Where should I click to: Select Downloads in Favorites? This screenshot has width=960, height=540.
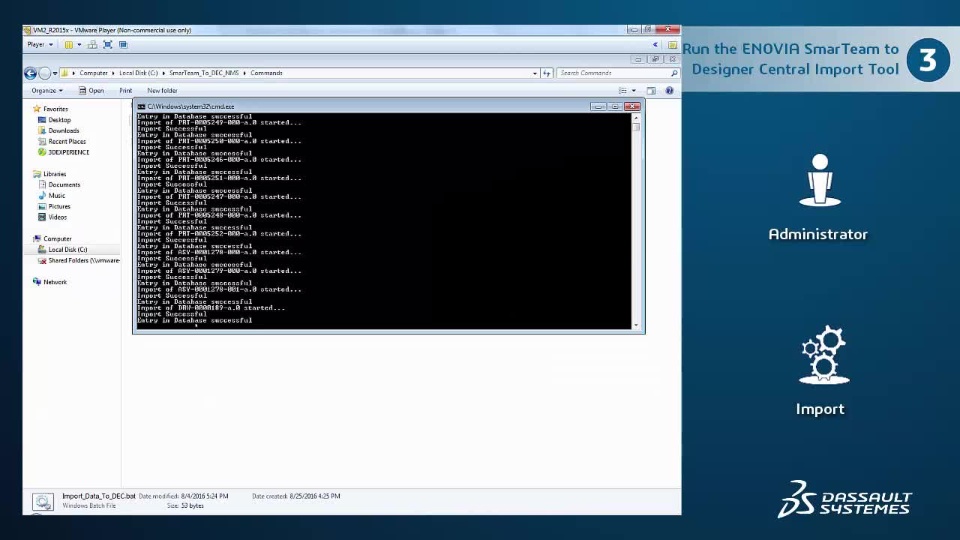pos(64,131)
